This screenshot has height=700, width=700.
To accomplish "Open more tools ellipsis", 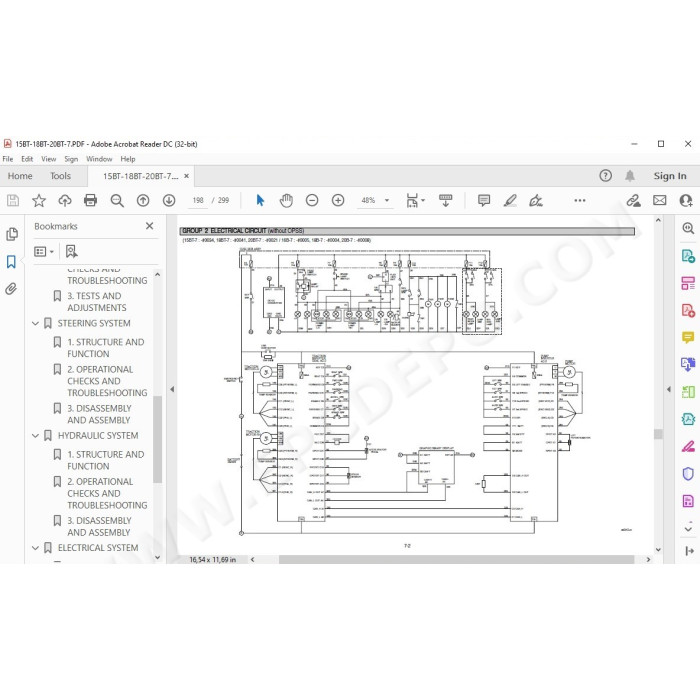I will (580, 200).
